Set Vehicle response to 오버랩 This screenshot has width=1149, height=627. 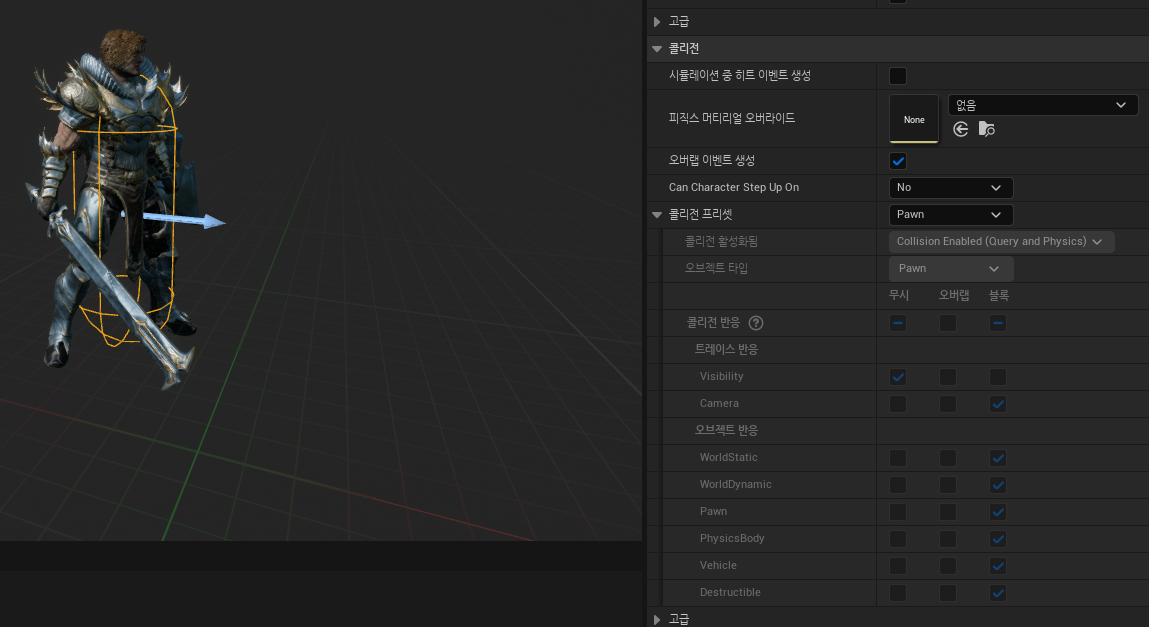947,566
